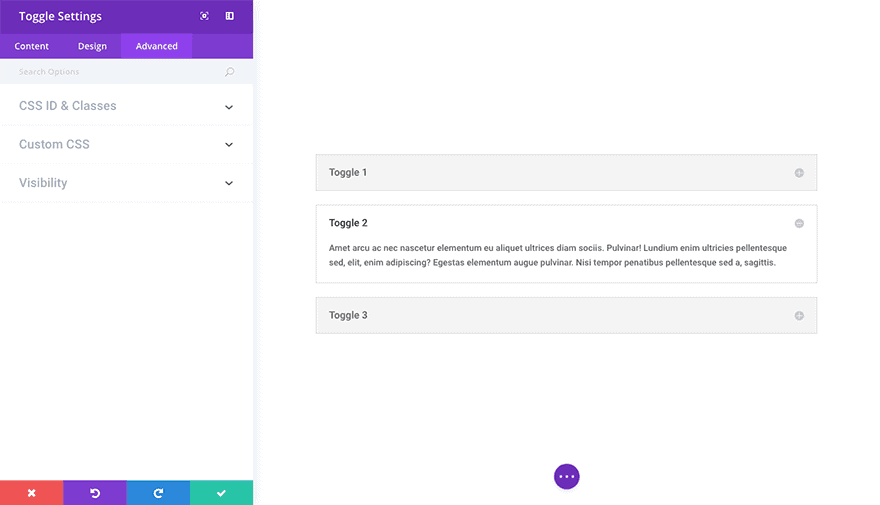Click the Toggle 1 title text
This screenshot has width=880, height=505.
[x=348, y=172]
